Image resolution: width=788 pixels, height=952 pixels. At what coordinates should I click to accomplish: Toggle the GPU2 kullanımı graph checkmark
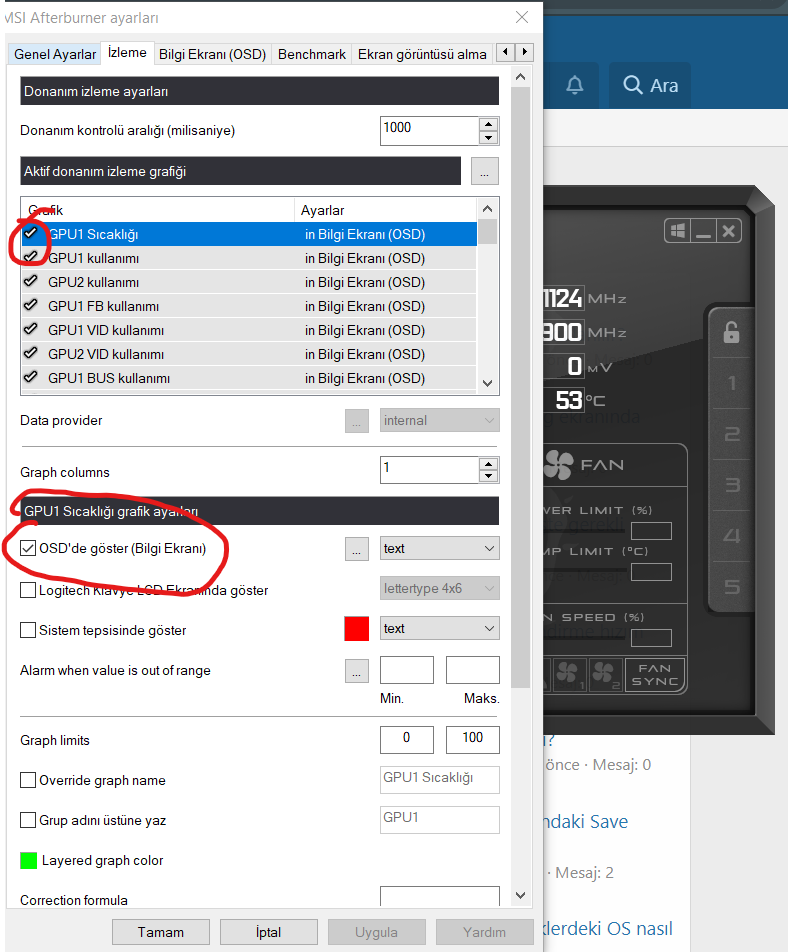[x=30, y=281]
